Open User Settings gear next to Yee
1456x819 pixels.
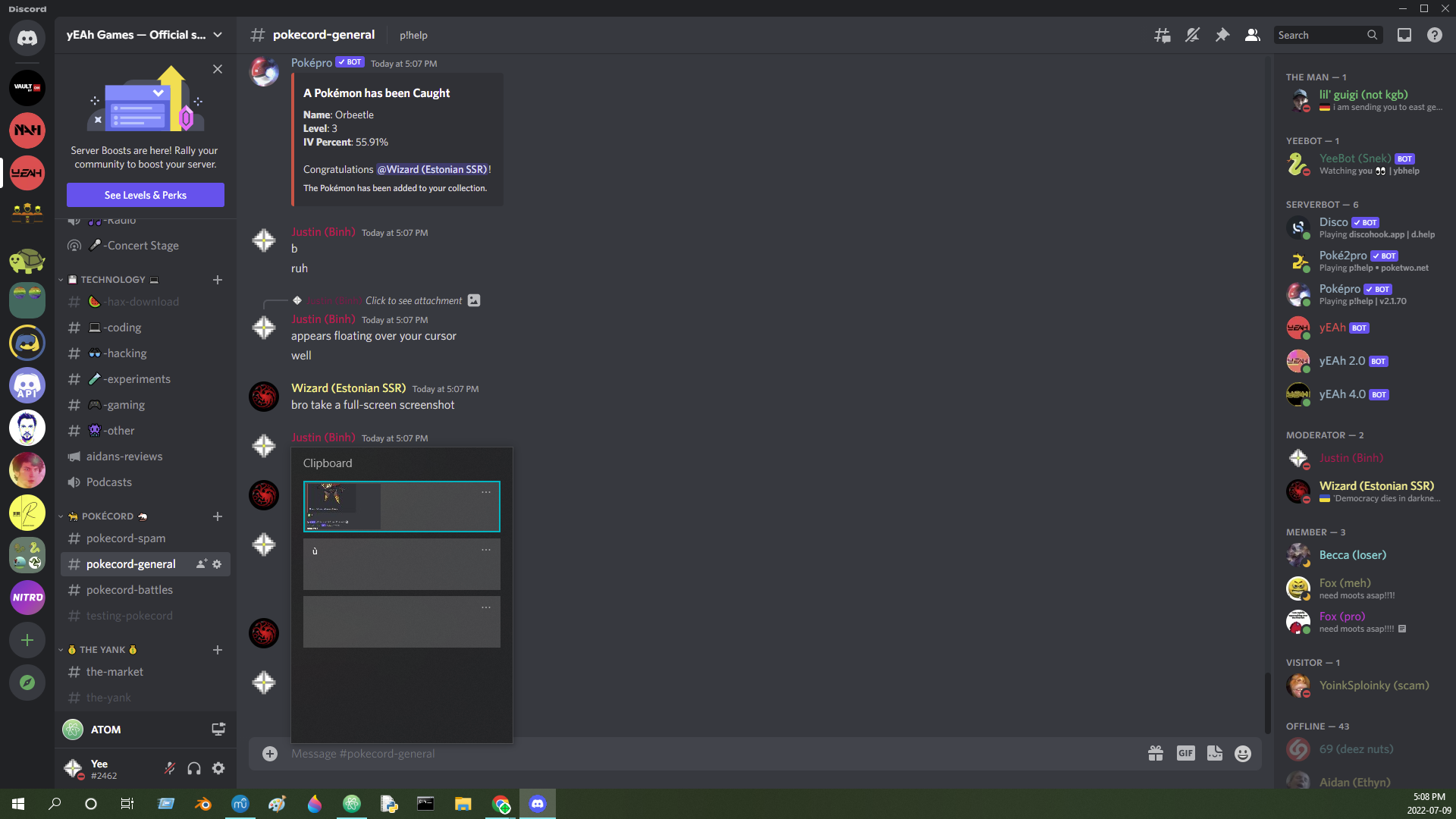point(218,768)
